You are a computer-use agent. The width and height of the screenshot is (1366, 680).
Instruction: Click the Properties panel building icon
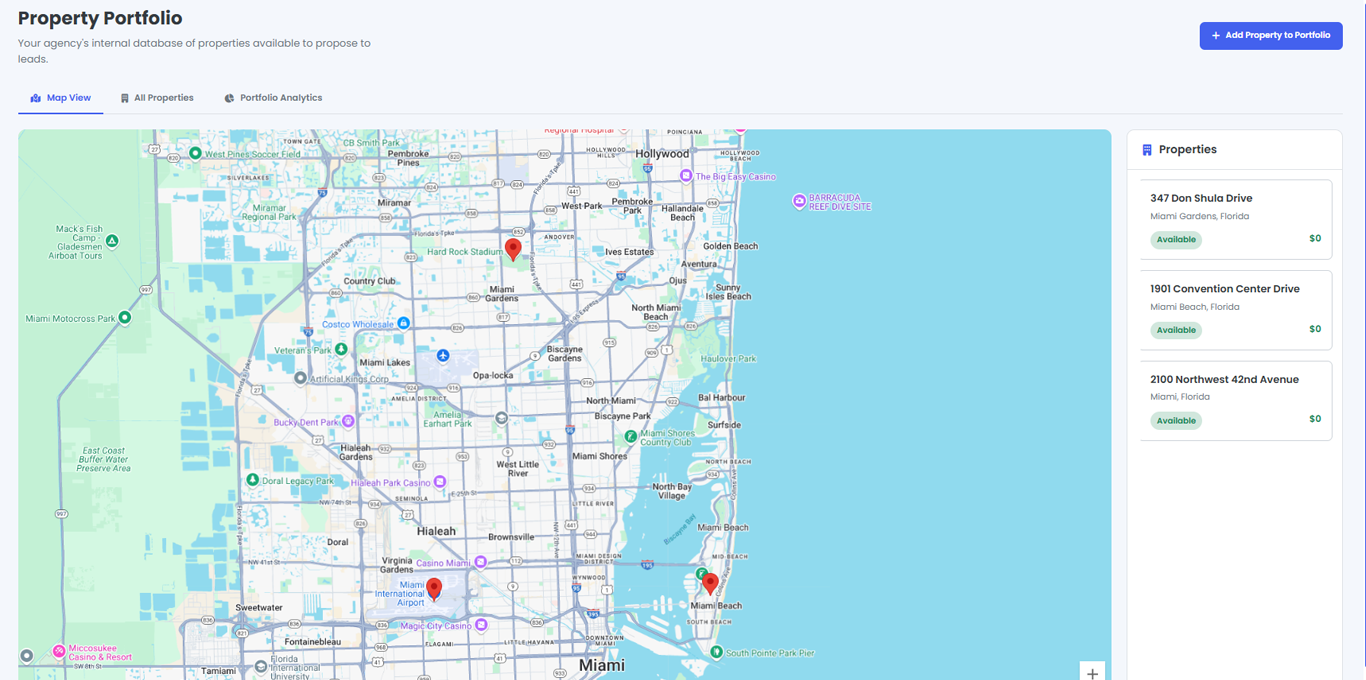pyautogui.click(x=1147, y=150)
